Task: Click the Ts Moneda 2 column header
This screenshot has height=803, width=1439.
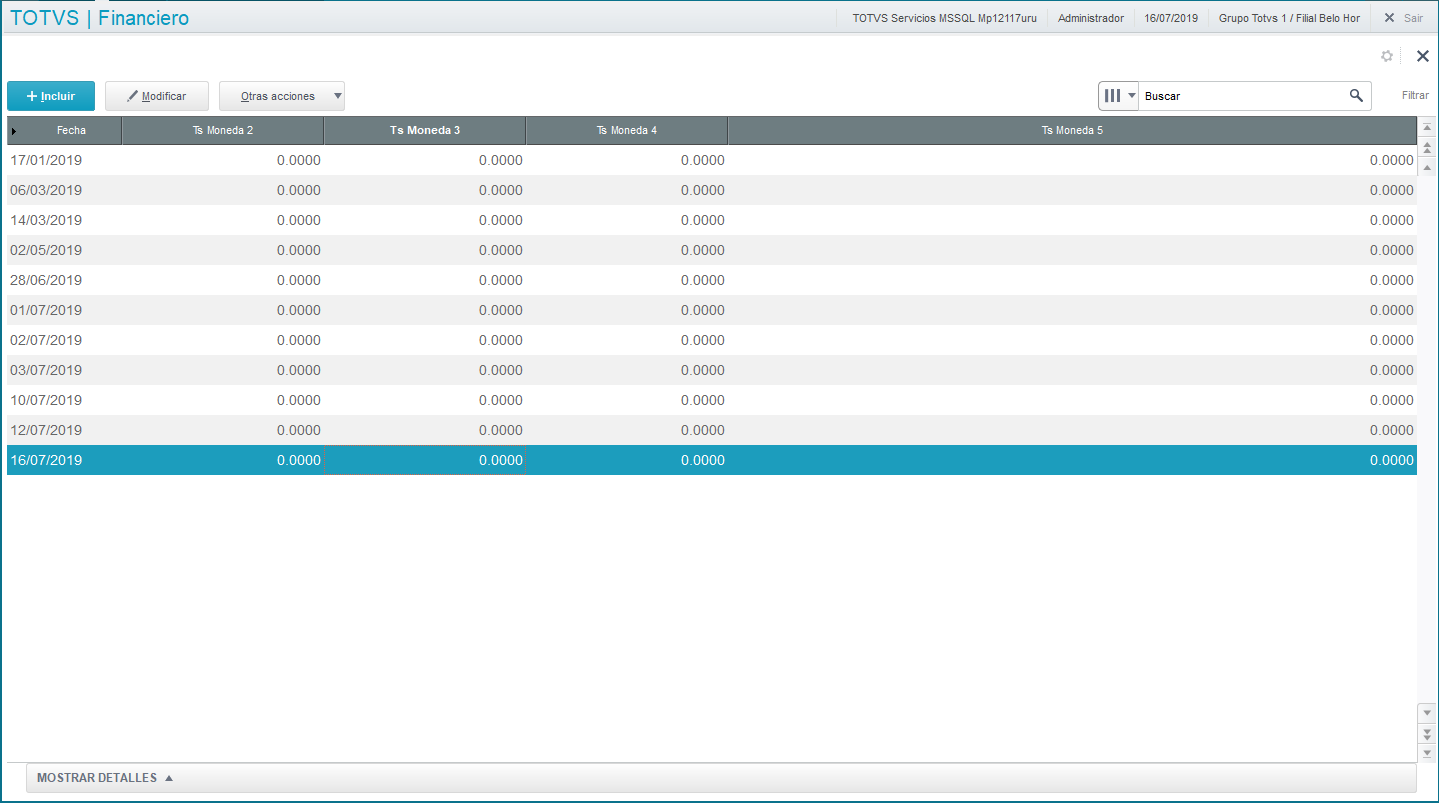Action: (x=223, y=131)
